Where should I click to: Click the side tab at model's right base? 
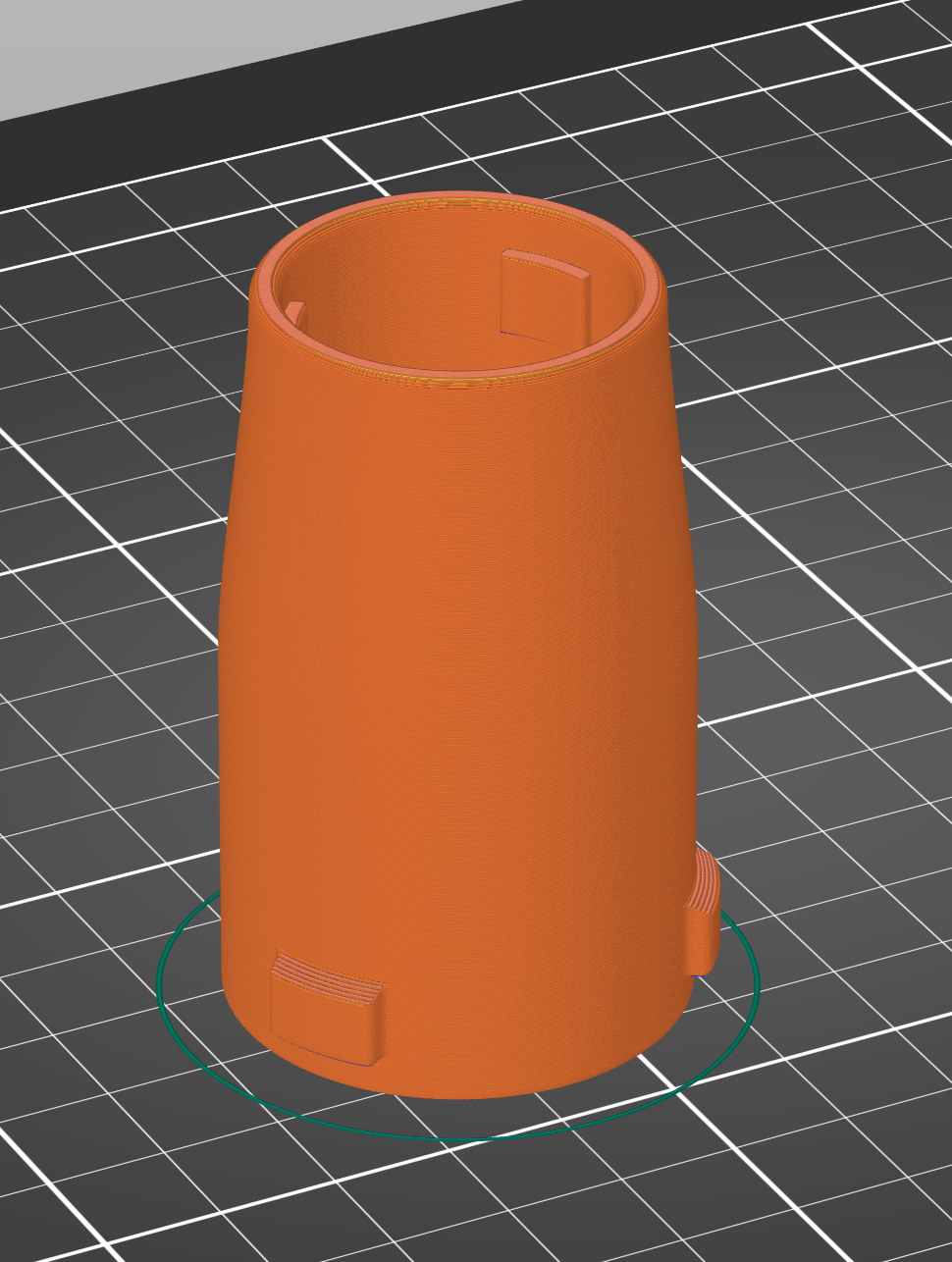pos(701,911)
